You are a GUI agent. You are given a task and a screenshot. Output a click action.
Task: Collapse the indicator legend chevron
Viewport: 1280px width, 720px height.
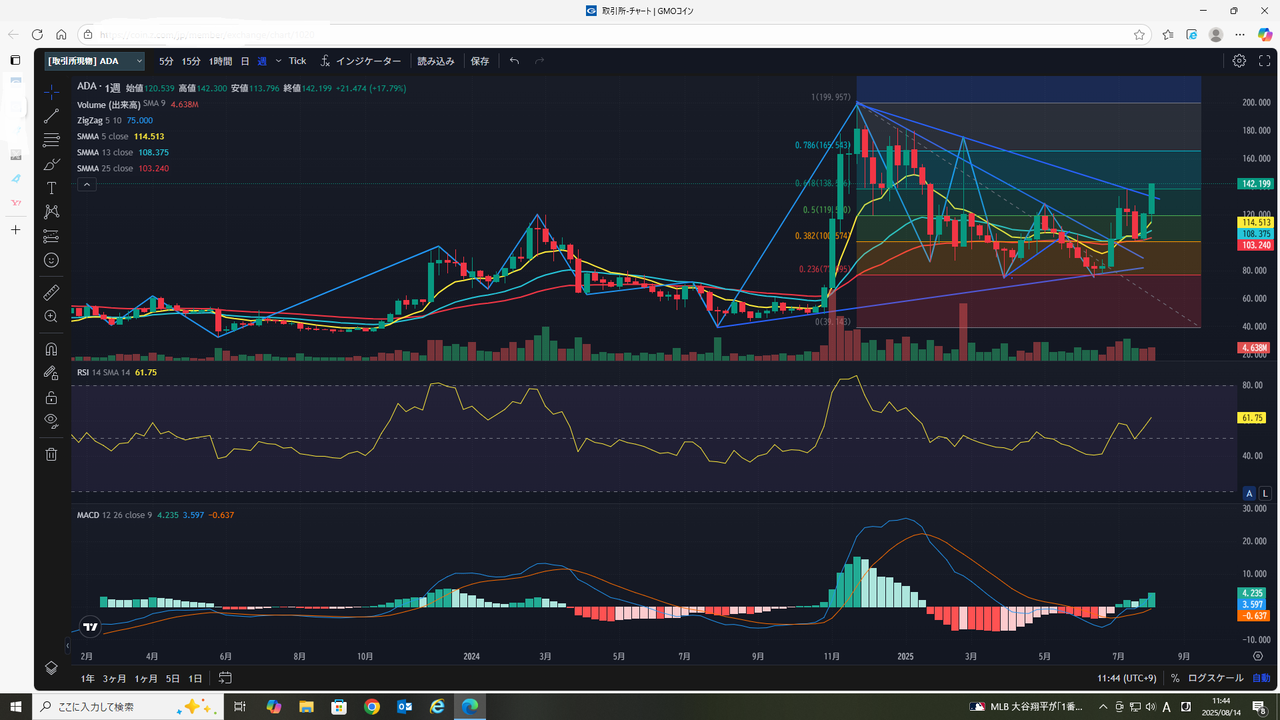87,185
